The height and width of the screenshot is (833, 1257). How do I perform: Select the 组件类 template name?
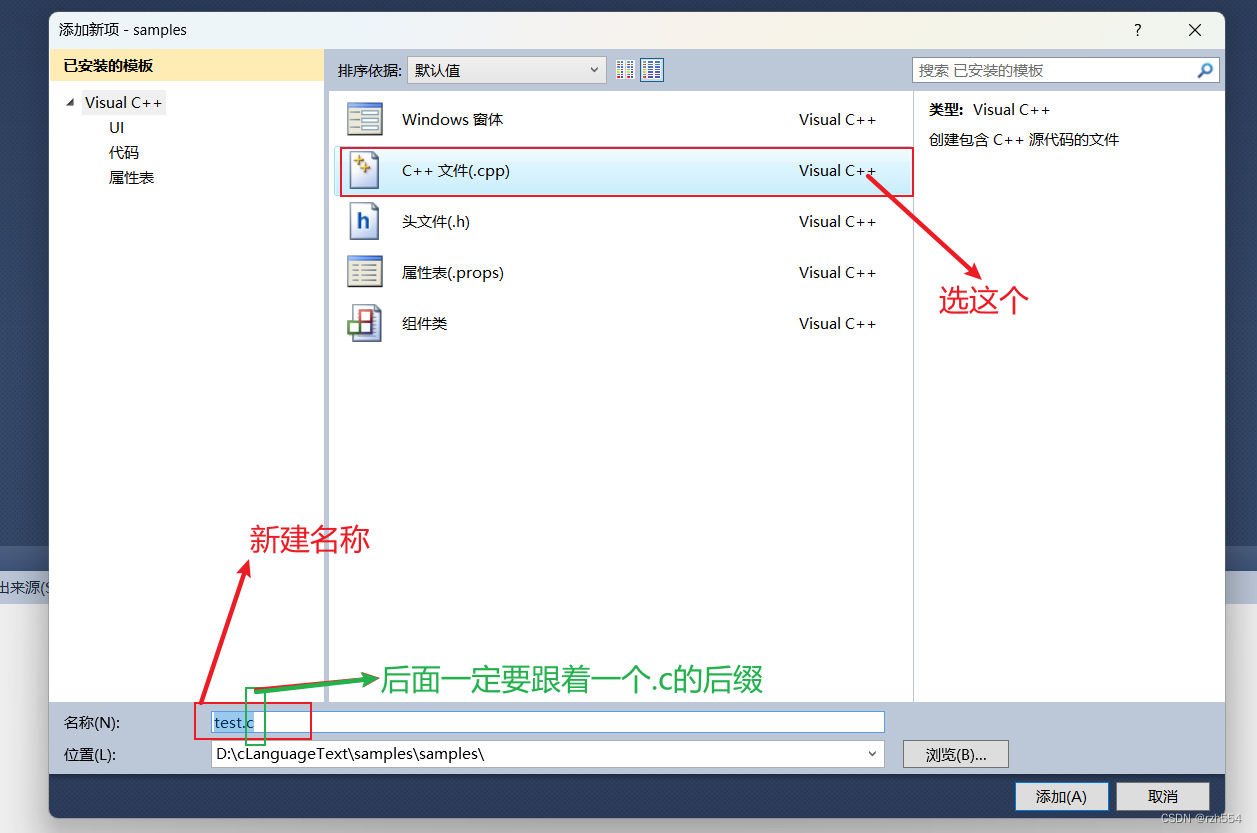pos(424,323)
